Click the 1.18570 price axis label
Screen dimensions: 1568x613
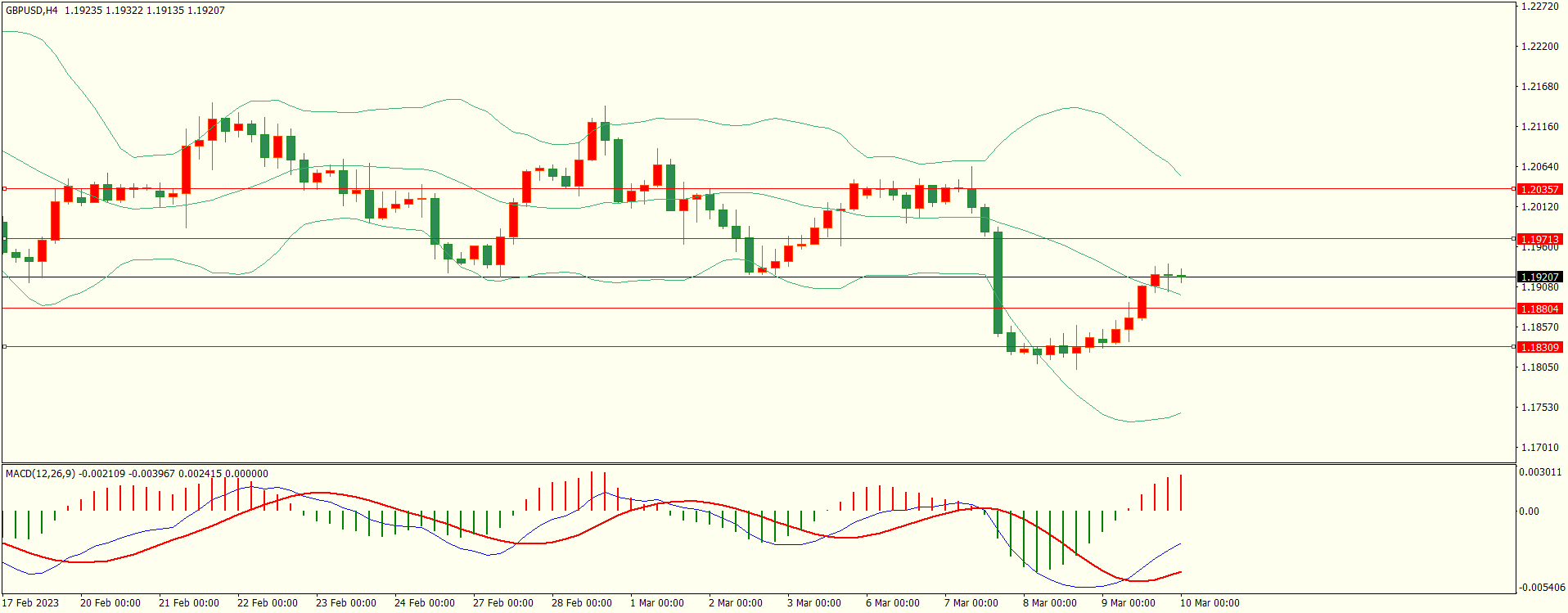(x=1539, y=327)
